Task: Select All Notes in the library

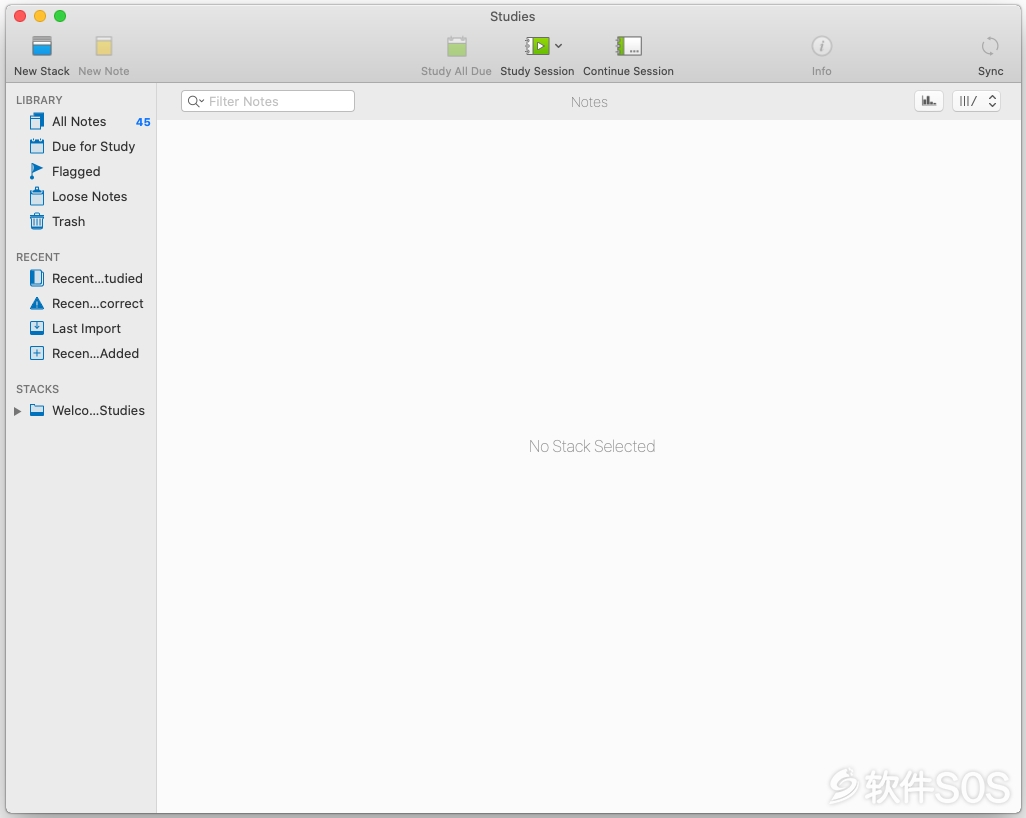Action: pos(82,122)
